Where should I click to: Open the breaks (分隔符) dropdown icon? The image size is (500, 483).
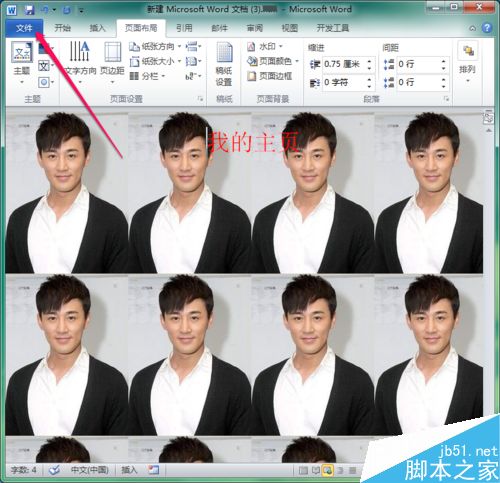[x=193, y=46]
